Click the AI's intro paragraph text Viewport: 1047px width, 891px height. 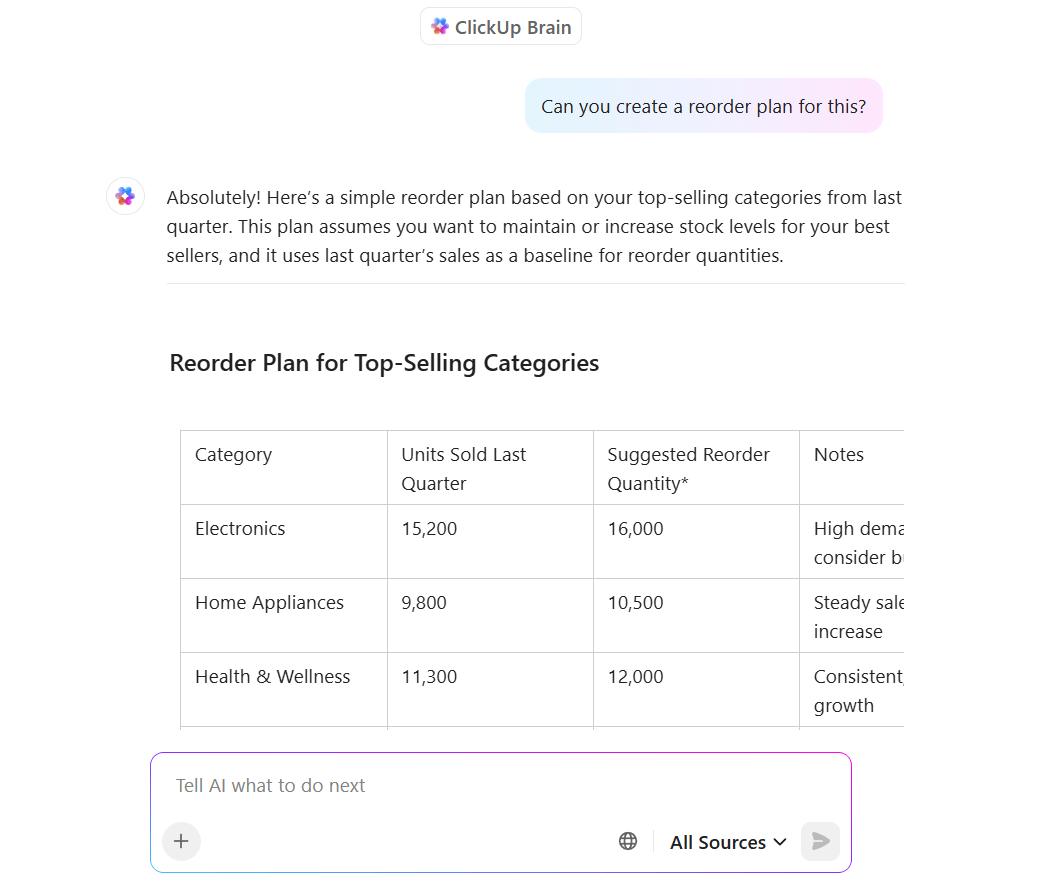click(534, 227)
